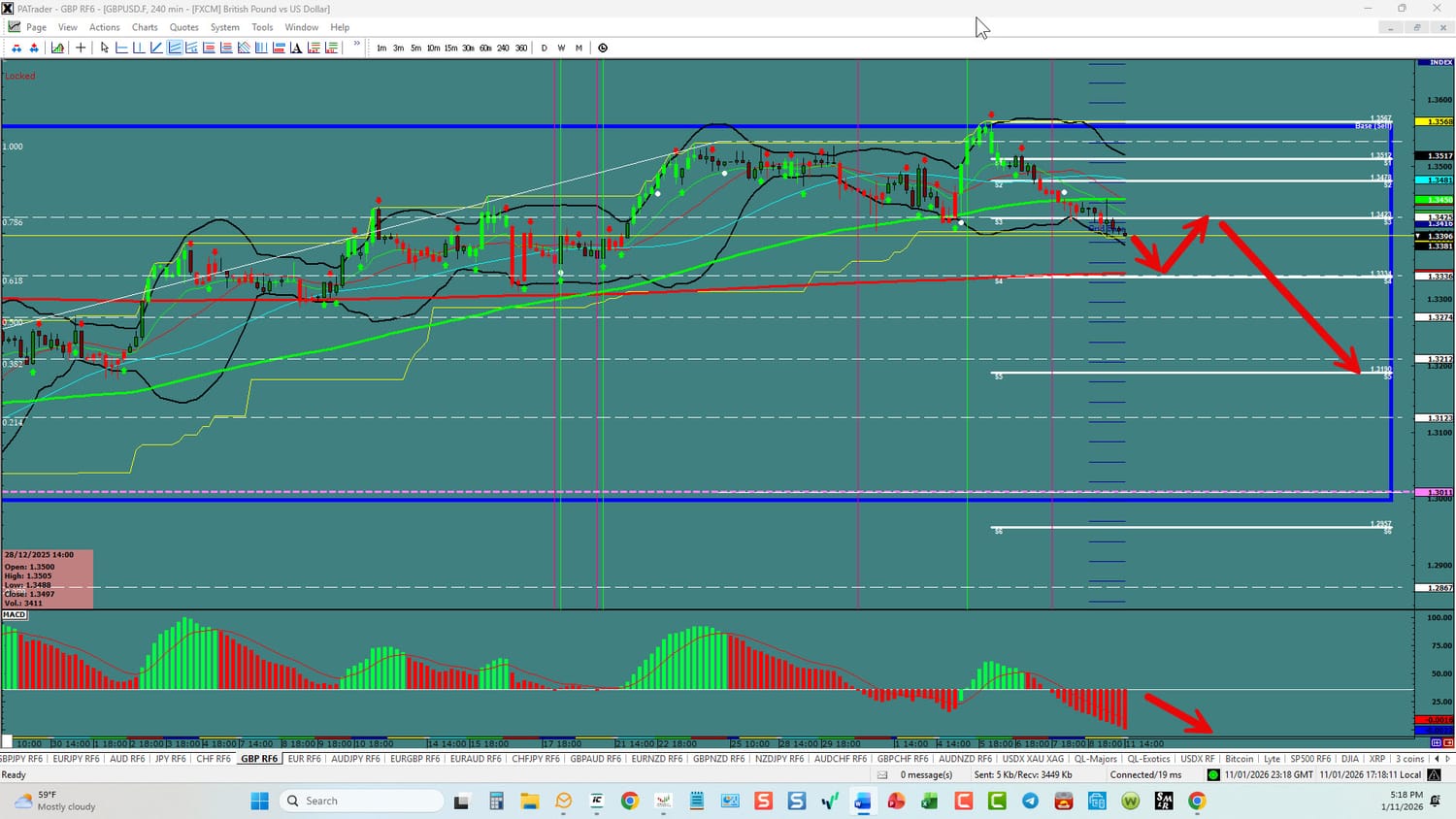
Task: Click the green connection status indicator
Action: (1213, 775)
